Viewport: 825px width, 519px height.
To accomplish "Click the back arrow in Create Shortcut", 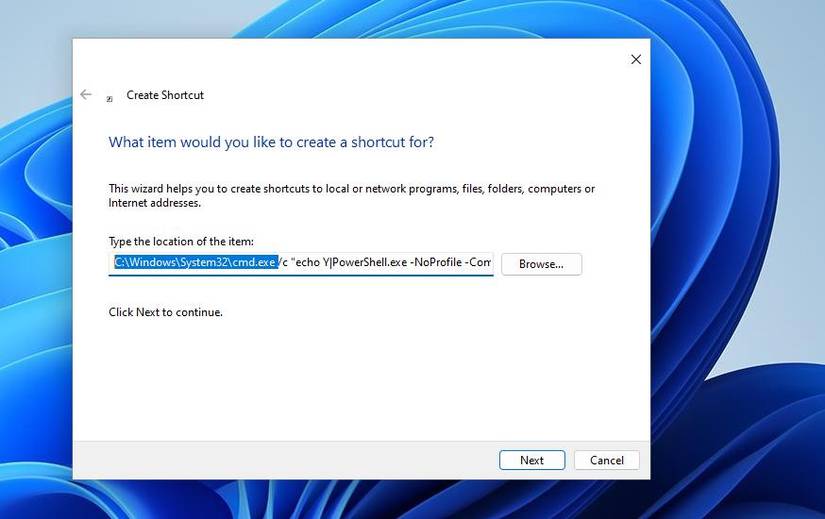I will 86,95.
